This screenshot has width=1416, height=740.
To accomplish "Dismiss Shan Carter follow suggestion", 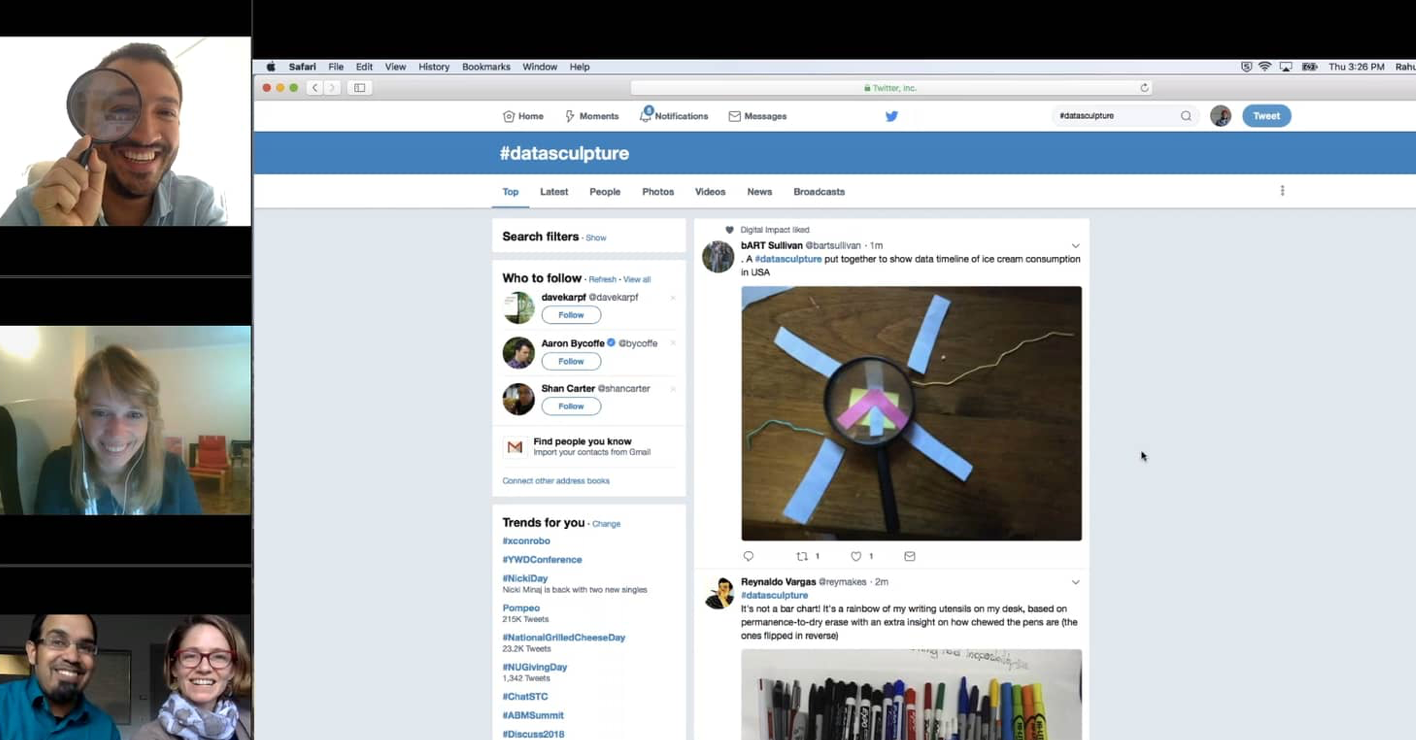I will pyautogui.click(x=673, y=388).
